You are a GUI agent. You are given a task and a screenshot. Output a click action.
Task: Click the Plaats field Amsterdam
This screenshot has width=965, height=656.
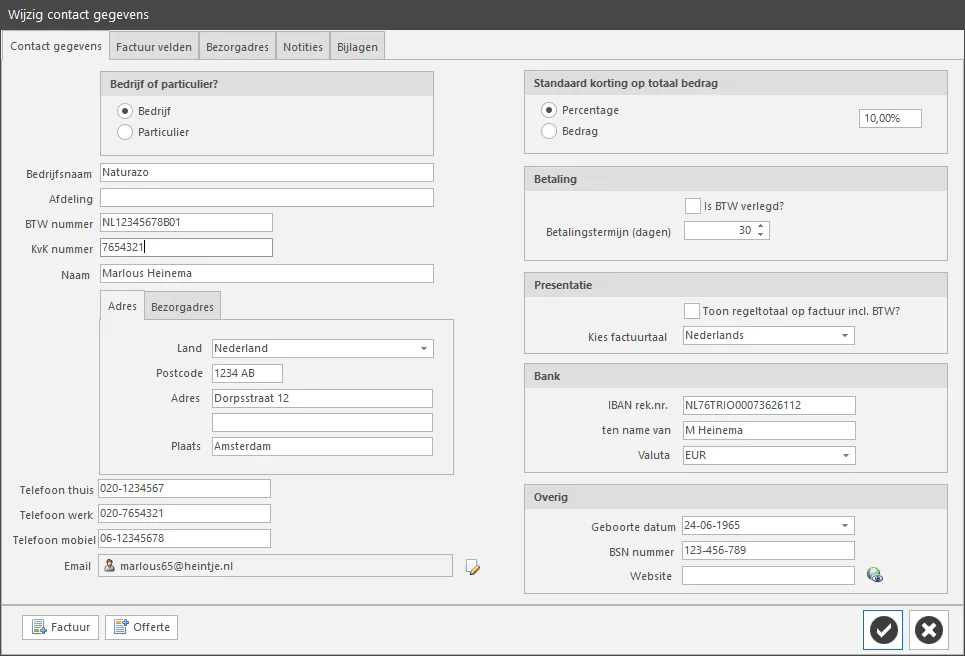[x=322, y=446]
